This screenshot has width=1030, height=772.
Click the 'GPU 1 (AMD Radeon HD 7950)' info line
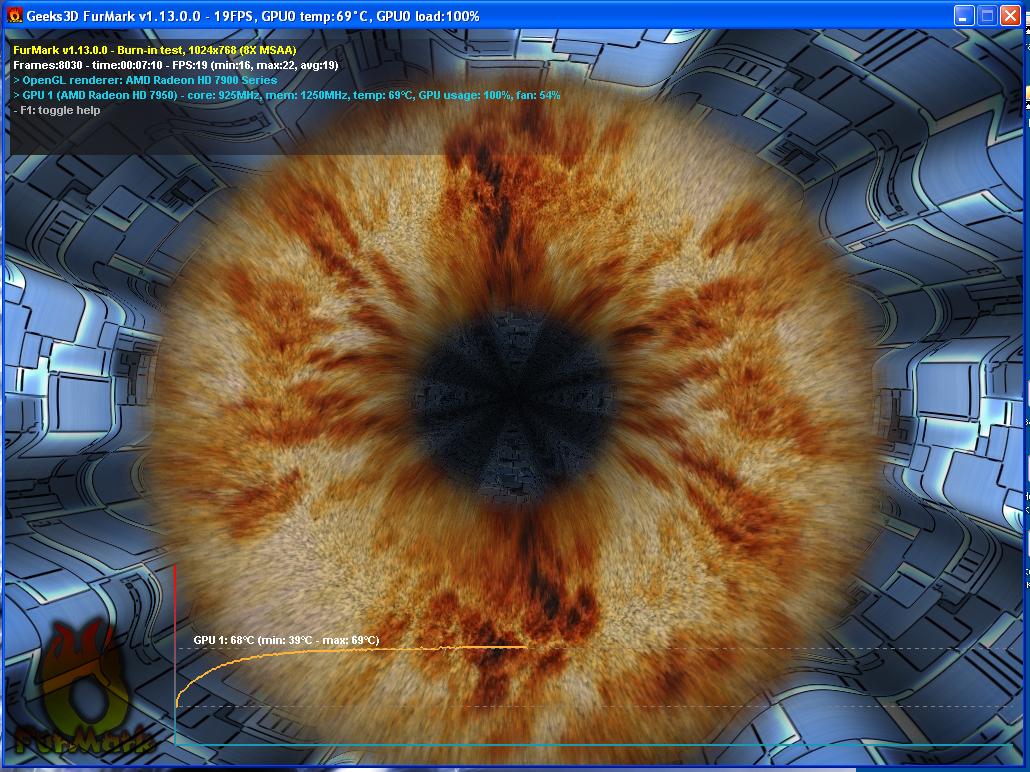point(286,95)
